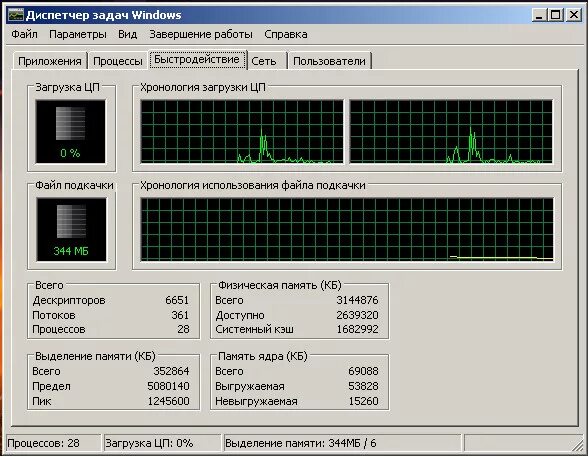Click the Выделение памяти (КБ) group label

(95, 356)
